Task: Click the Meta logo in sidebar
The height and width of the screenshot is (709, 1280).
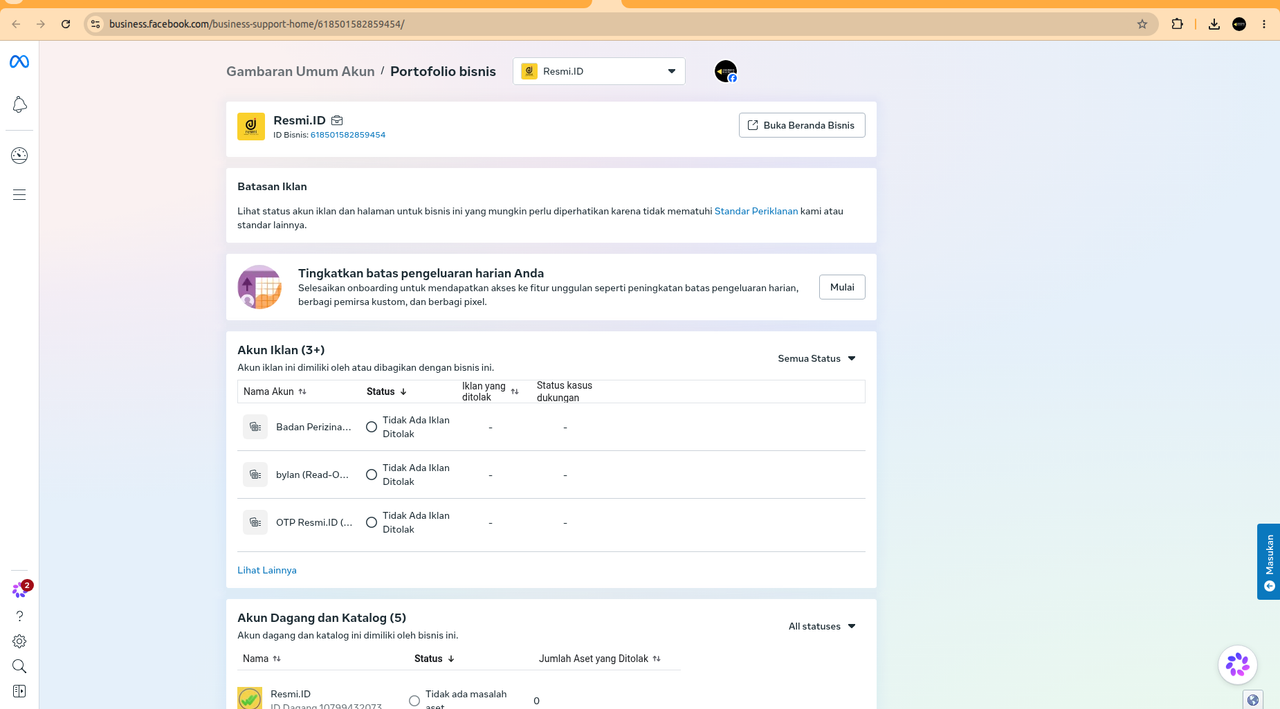Action: 19,62
